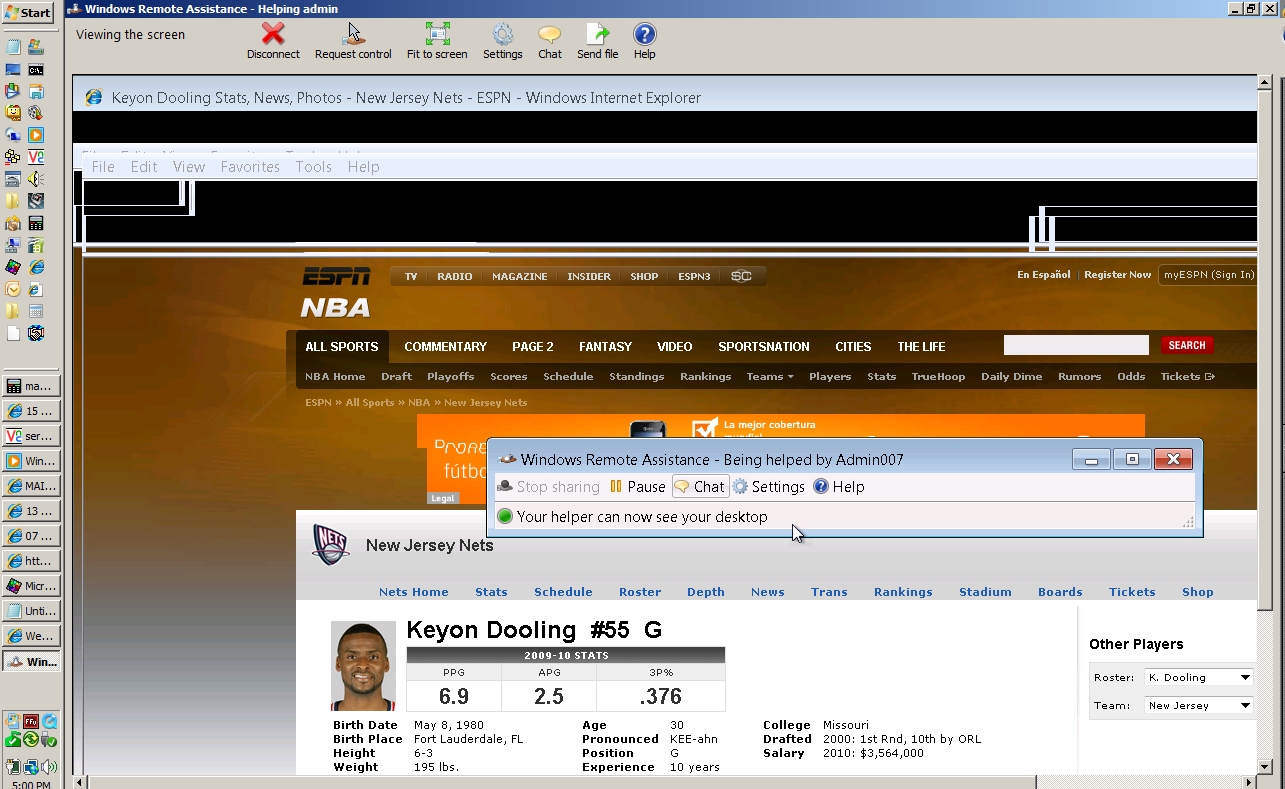Open the Standings link in NBA nav
Image resolution: width=1285 pixels, height=789 pixels.
(x=637, y=377)
